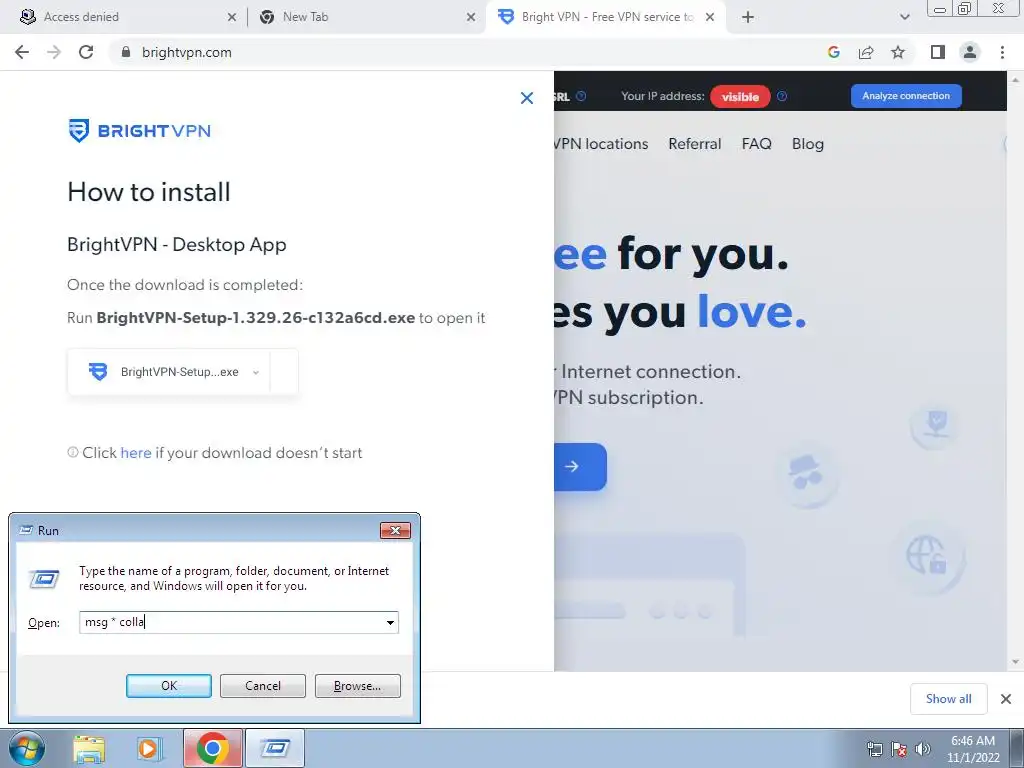Click the Show desktop strip

1017,748
